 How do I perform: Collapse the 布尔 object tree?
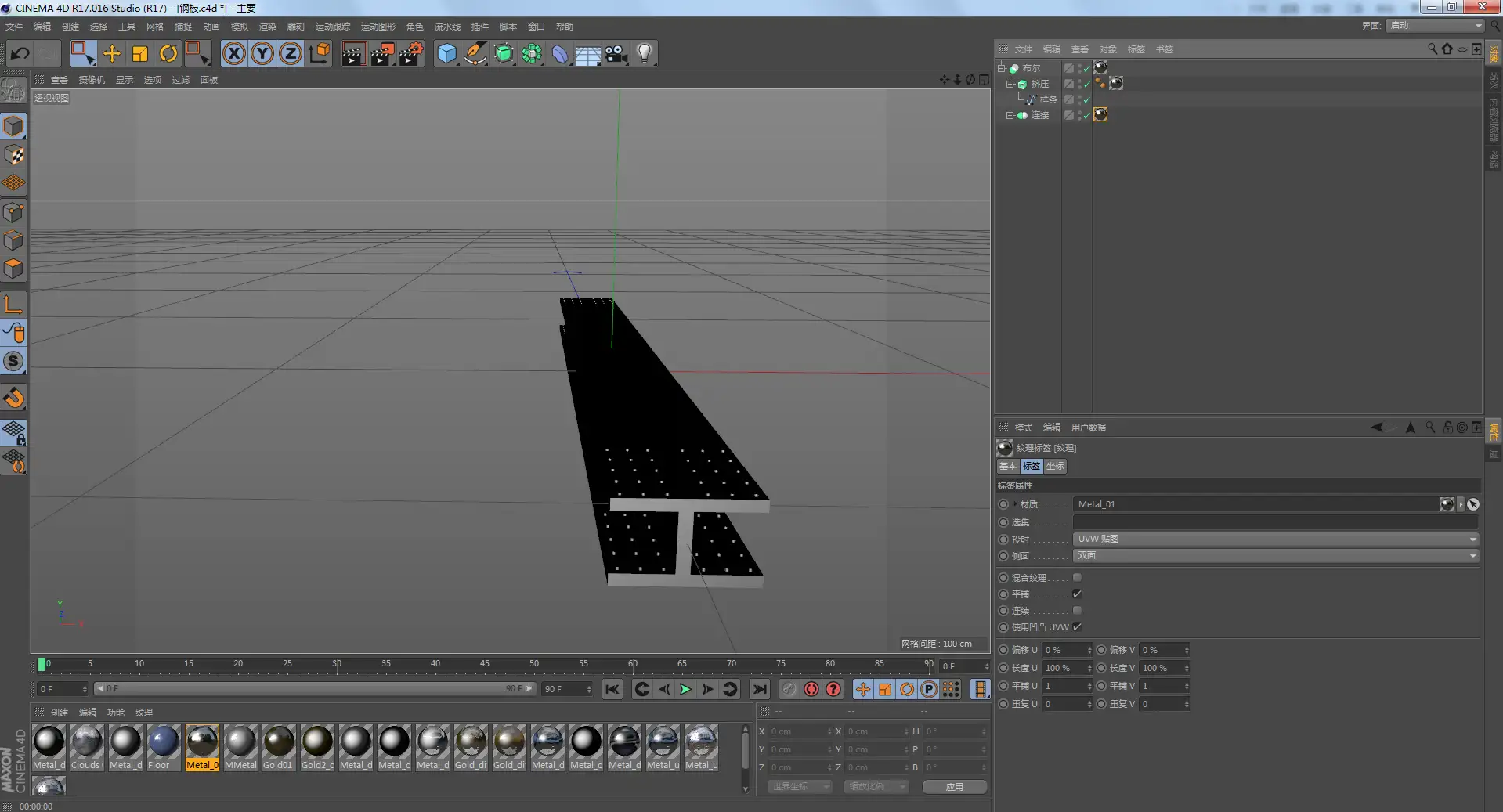[1002, 68]
